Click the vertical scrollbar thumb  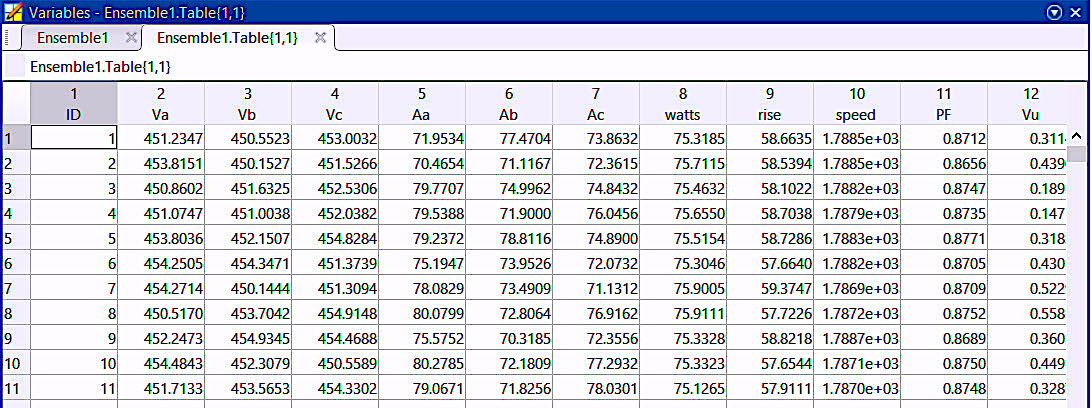(1077, 153)
